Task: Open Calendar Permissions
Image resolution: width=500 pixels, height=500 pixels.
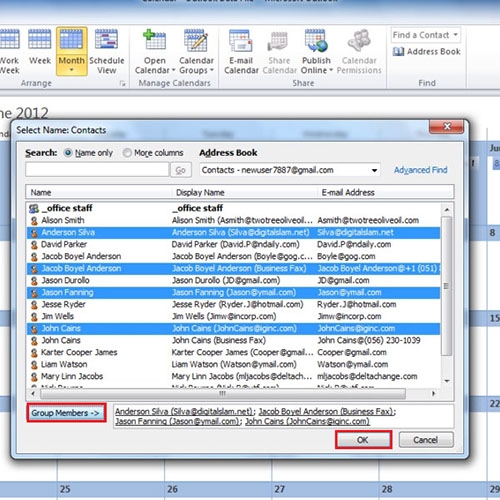Action: 359,51
